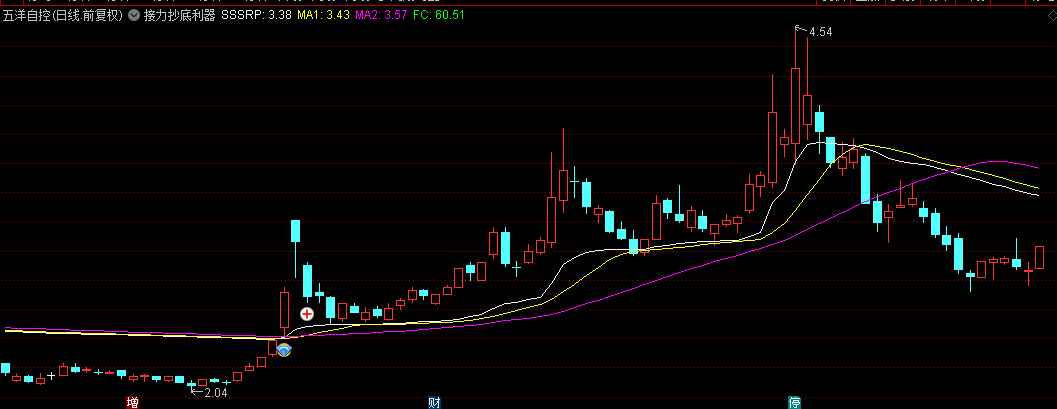Click the yellow MA1: 3.43 label
The height and width of the screenshot is (409, 1057).
(x=323, y=14)
